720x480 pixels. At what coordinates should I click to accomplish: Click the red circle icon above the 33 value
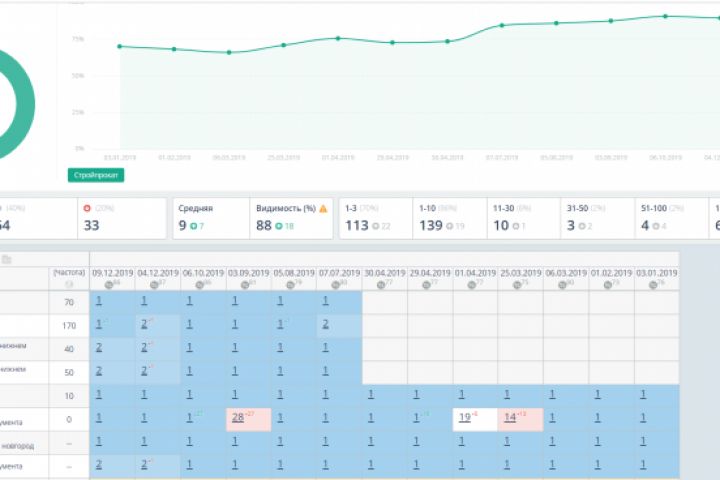[x=87, y=208]
